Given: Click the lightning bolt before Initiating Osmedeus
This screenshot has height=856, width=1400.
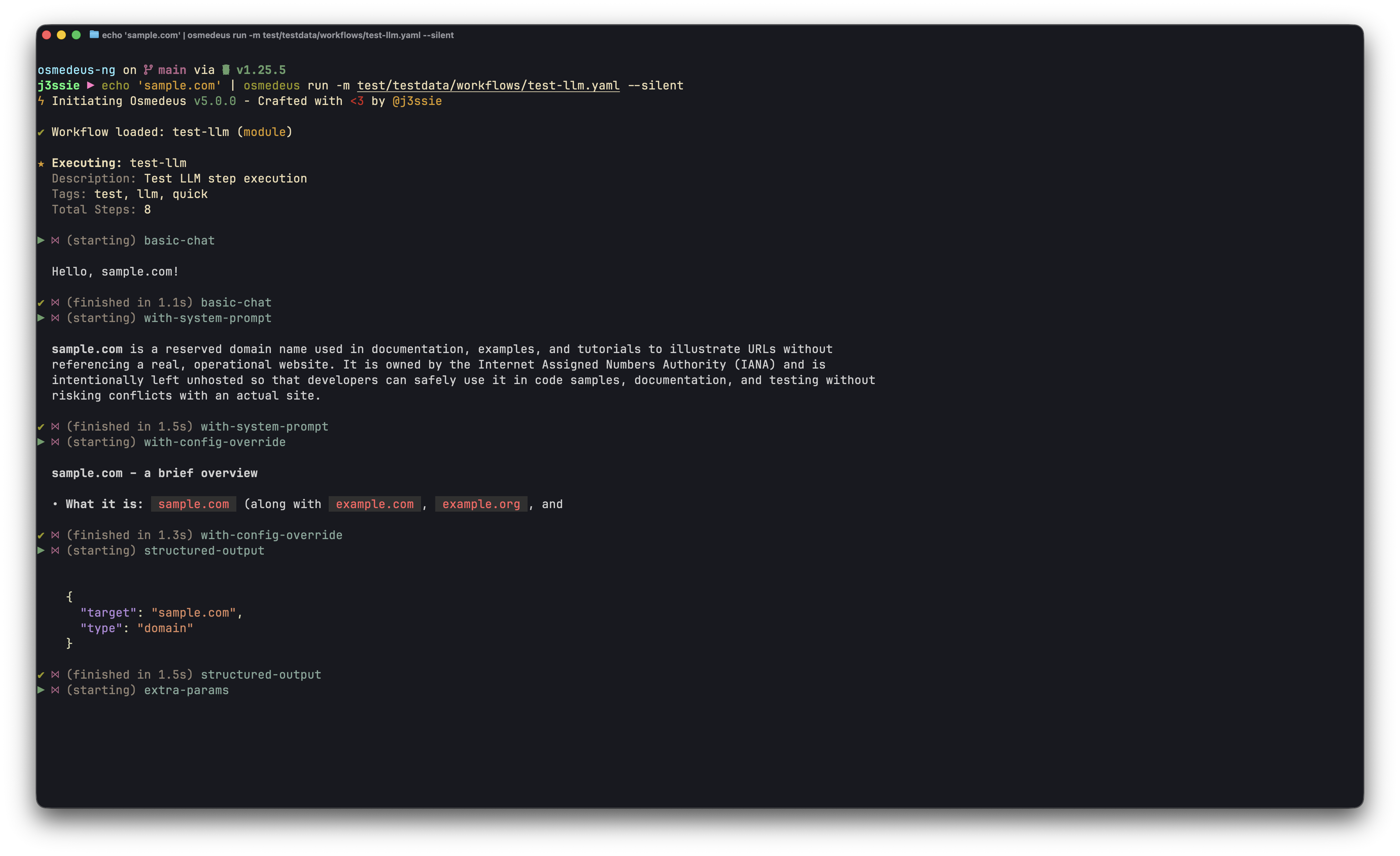Looking at the screenshot, I should (40, 100).
